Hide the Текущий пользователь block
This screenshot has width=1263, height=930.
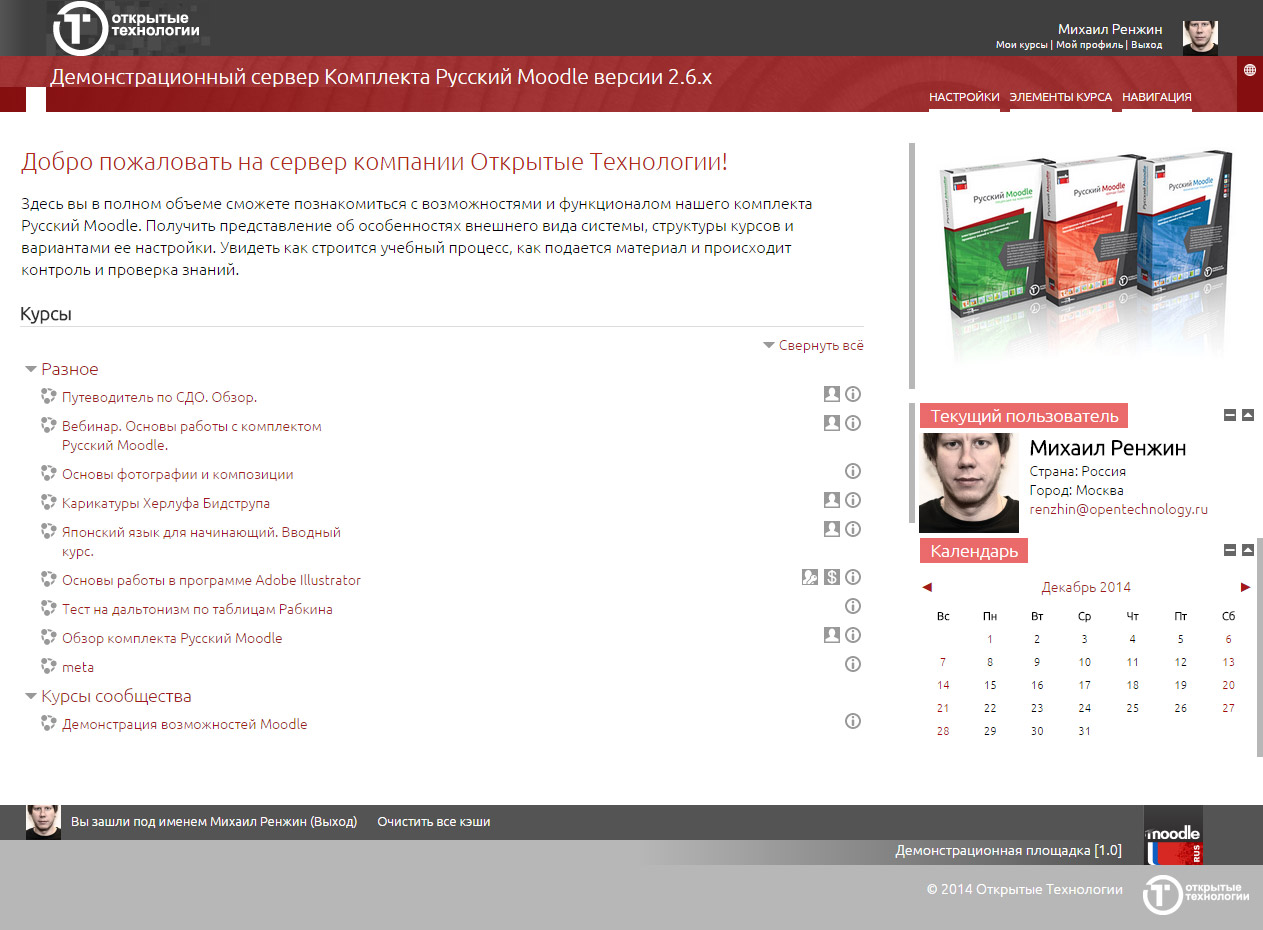pyautogui.click(x=1230, y=415)
